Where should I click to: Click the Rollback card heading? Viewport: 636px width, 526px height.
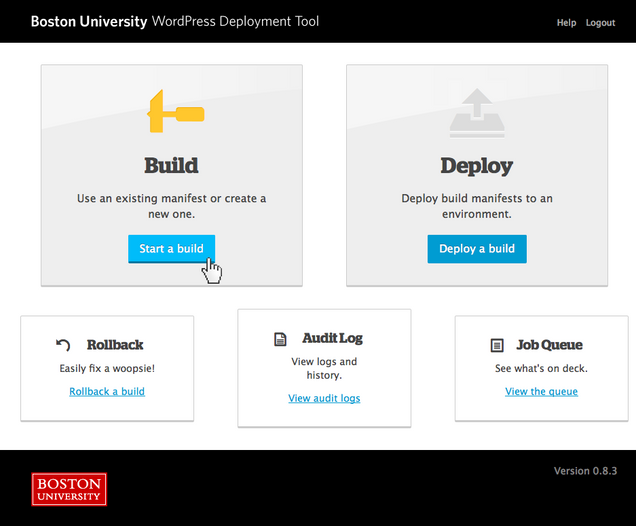pyautogui.click(x=115, y=345)
